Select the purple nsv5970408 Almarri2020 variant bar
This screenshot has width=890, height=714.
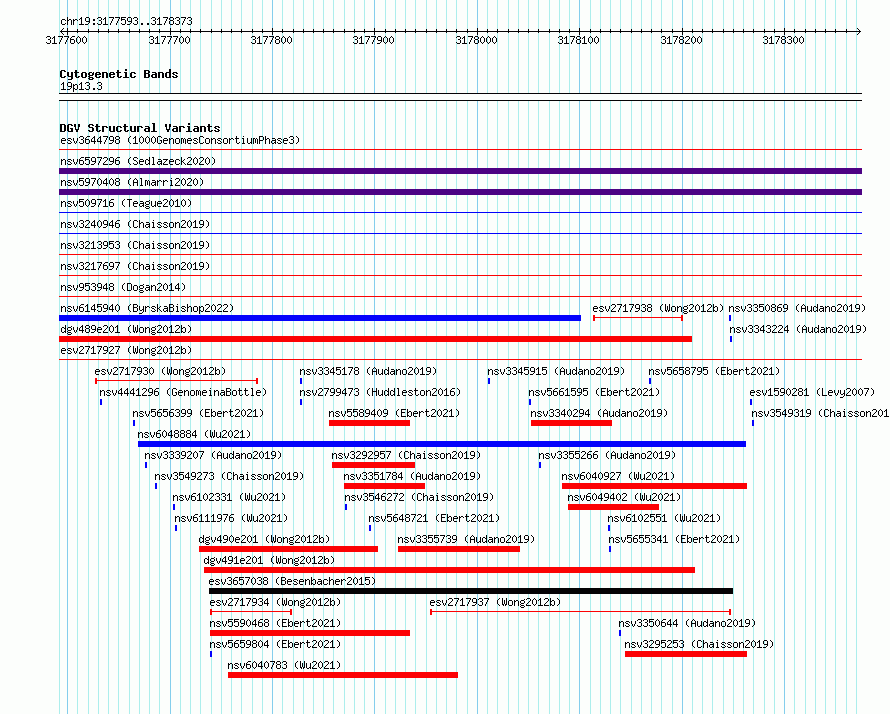(x=460, y=192)
